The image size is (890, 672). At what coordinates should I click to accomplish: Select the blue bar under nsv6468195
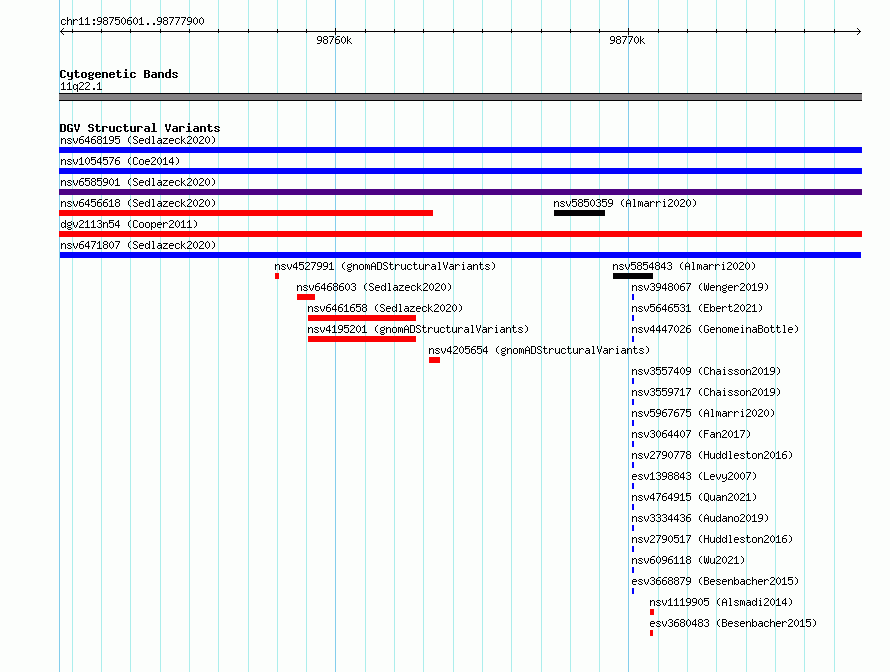click(x=460, y=150)
